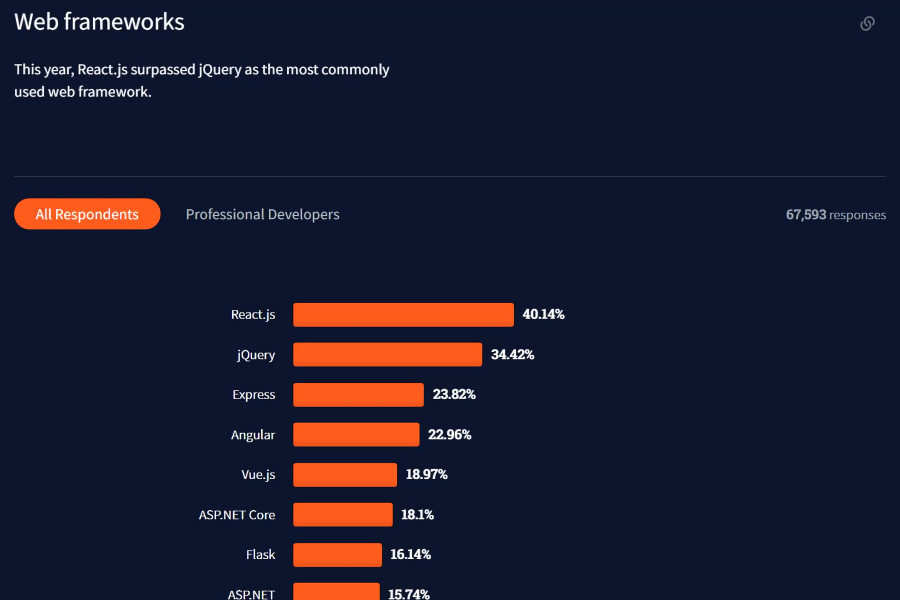Click the "Angular" chart label
The width and height of the screenshot is (900, 600).
pyautogui.click(x=253, y=435)
